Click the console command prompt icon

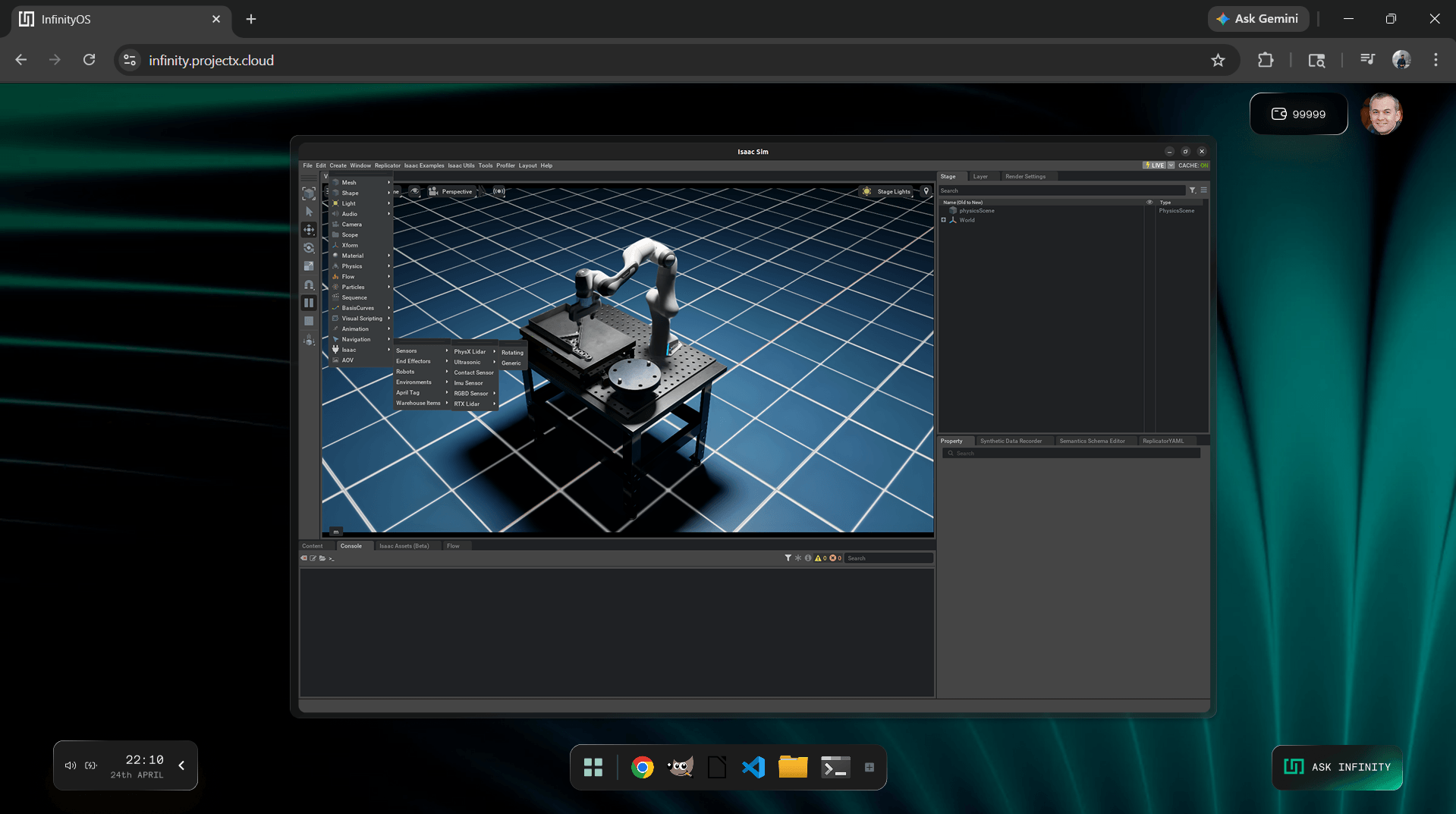[x=332, y=558]
